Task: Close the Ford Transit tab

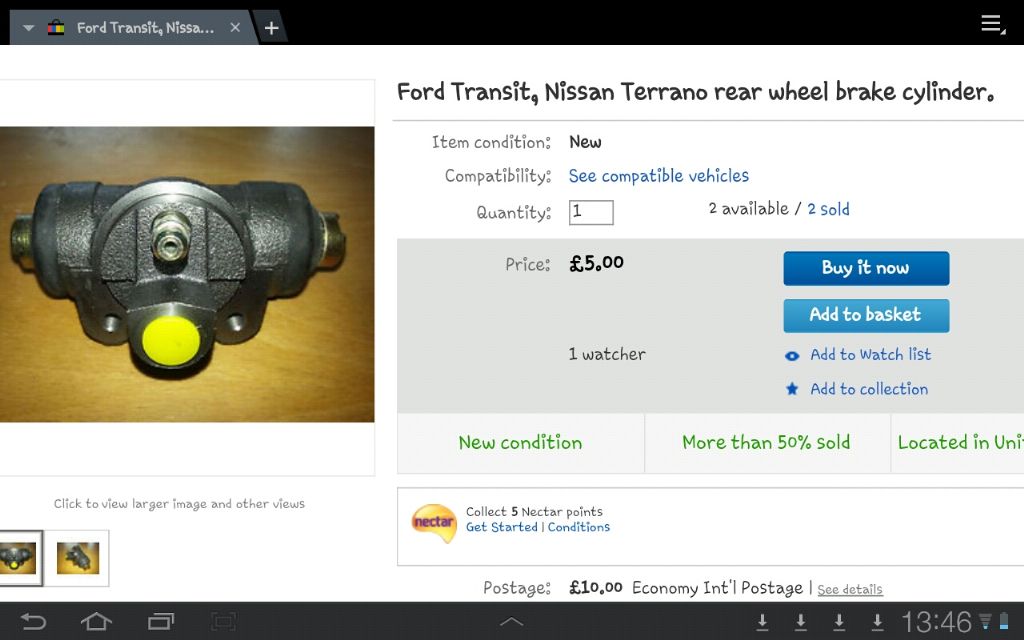Action: click(235, 27)
